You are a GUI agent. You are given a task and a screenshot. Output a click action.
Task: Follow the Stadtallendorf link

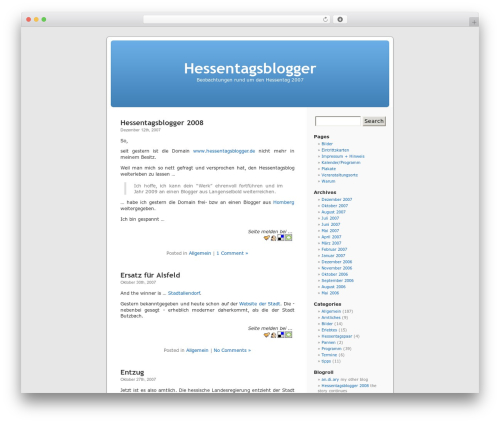click(184, 293)
